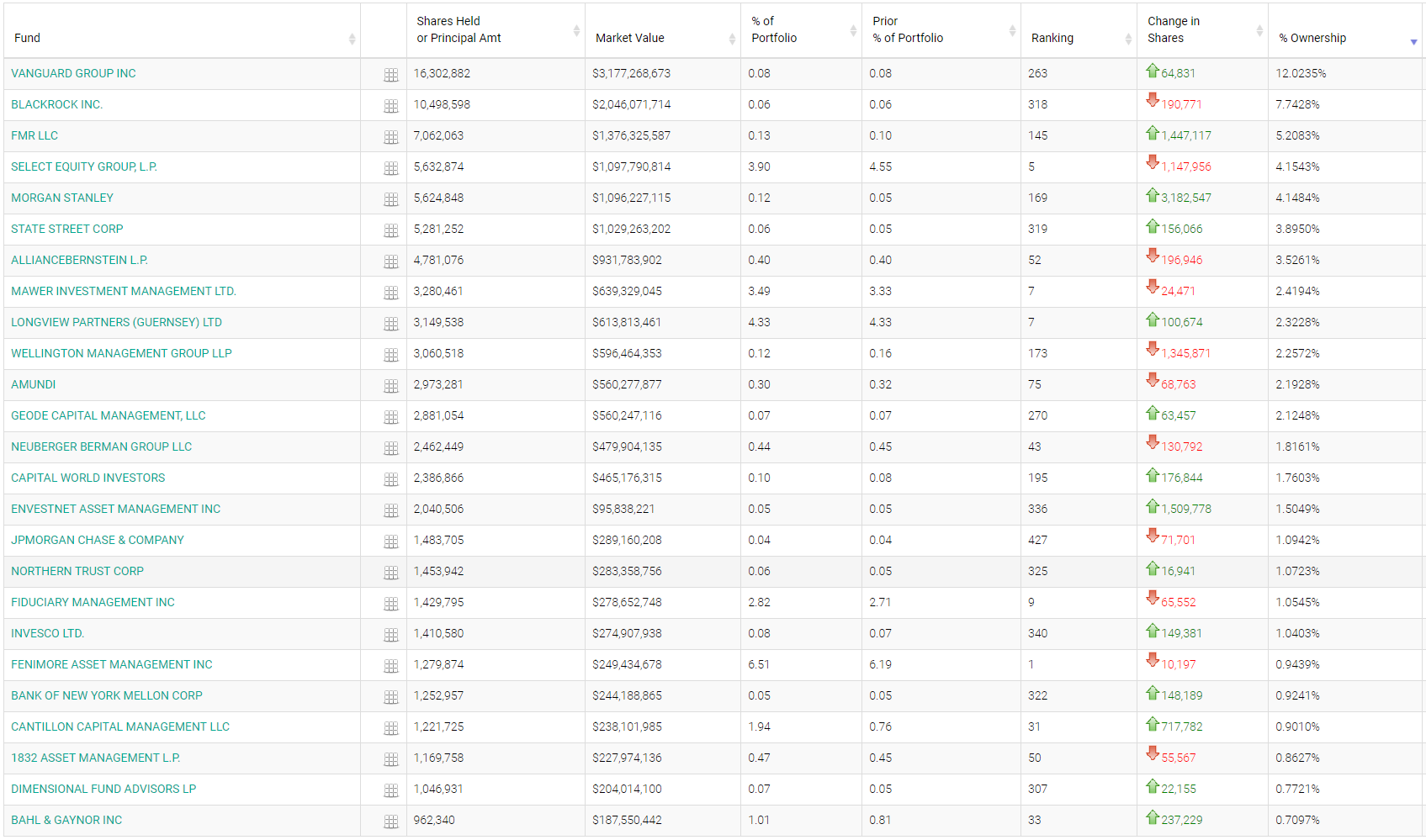
Task: Click the grid icon for Wellington Management Group
Action: tap(391, 355)
